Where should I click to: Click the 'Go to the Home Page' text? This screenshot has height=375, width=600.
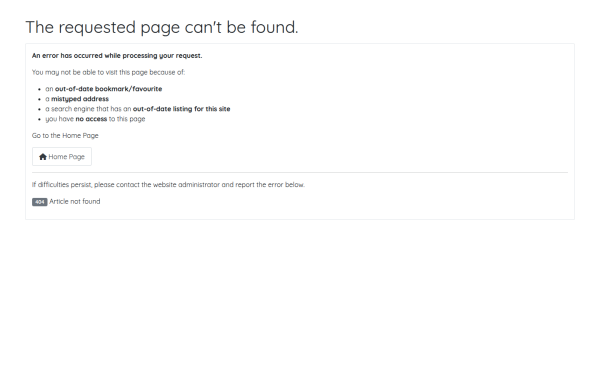tap(65, 135)
